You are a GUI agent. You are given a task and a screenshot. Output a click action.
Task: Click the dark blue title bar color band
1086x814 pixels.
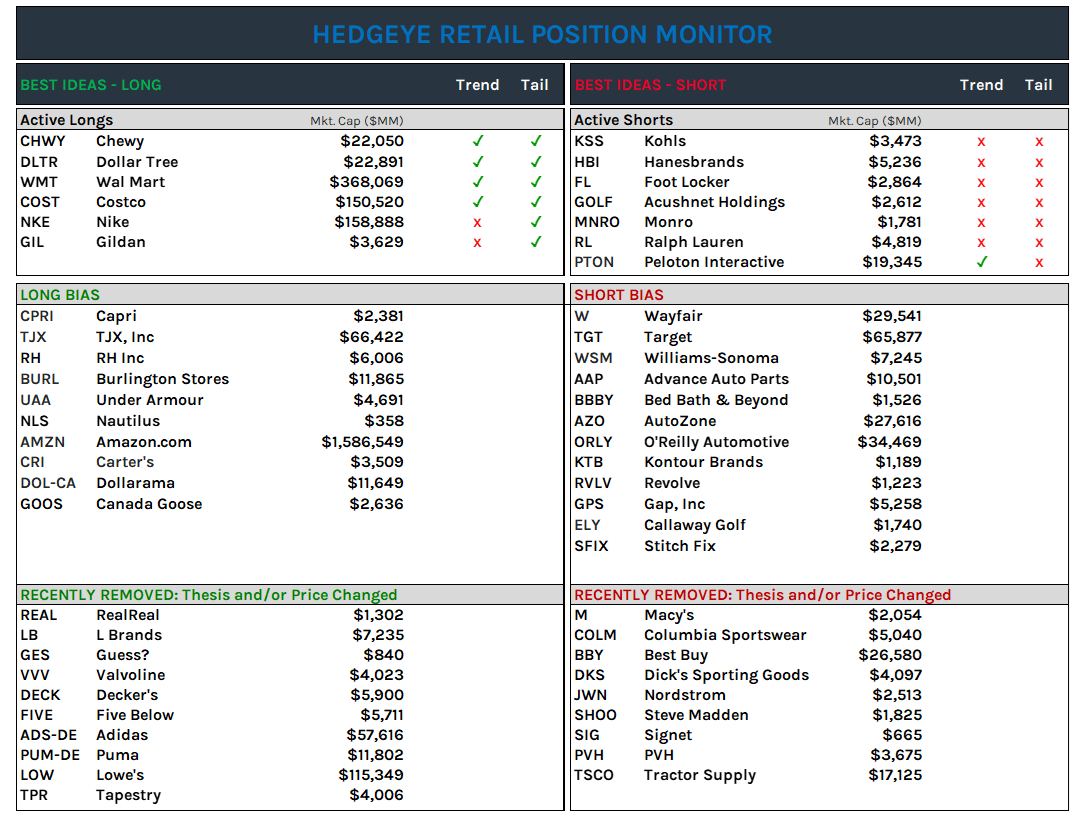click(543, 34)
